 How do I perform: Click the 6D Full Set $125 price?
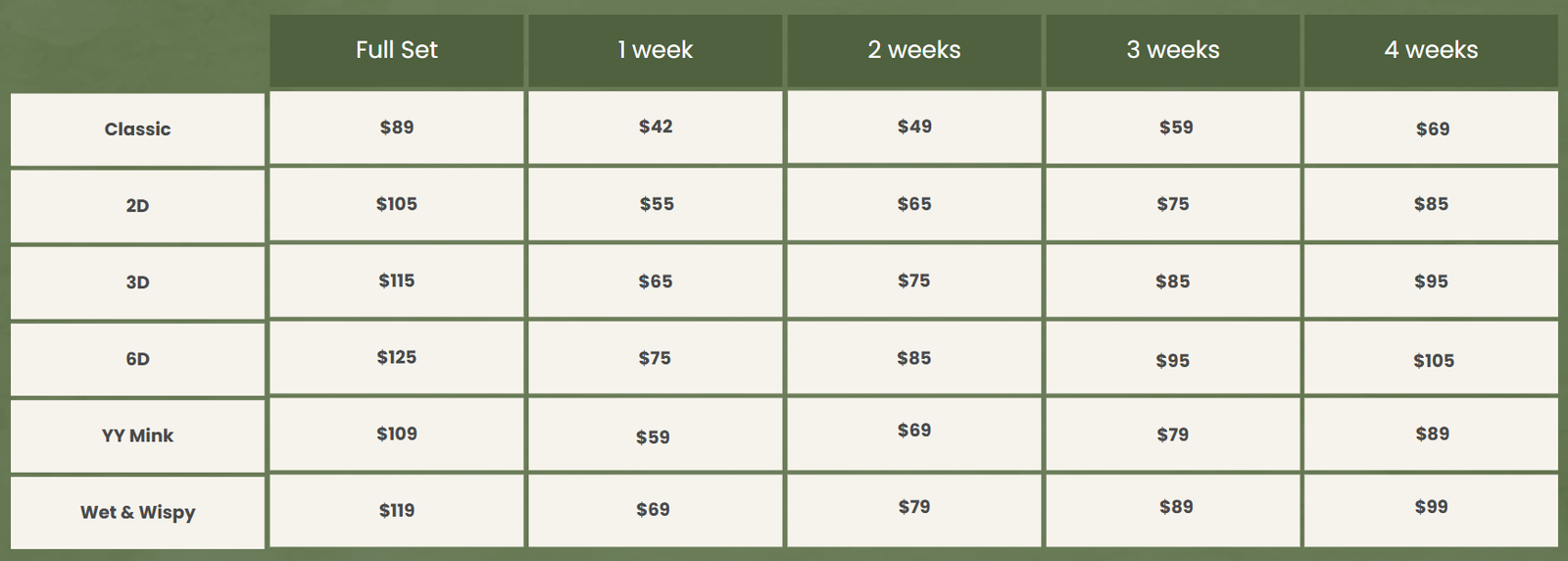pyautogui.click(x=397, y=357)
